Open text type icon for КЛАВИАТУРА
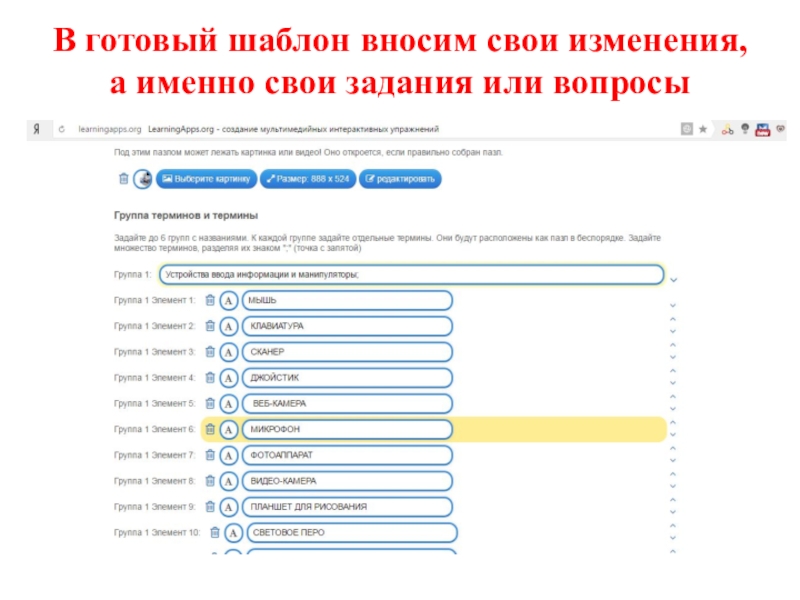The height and width of the screenshot is (600, 800). (x=229, y=326)
